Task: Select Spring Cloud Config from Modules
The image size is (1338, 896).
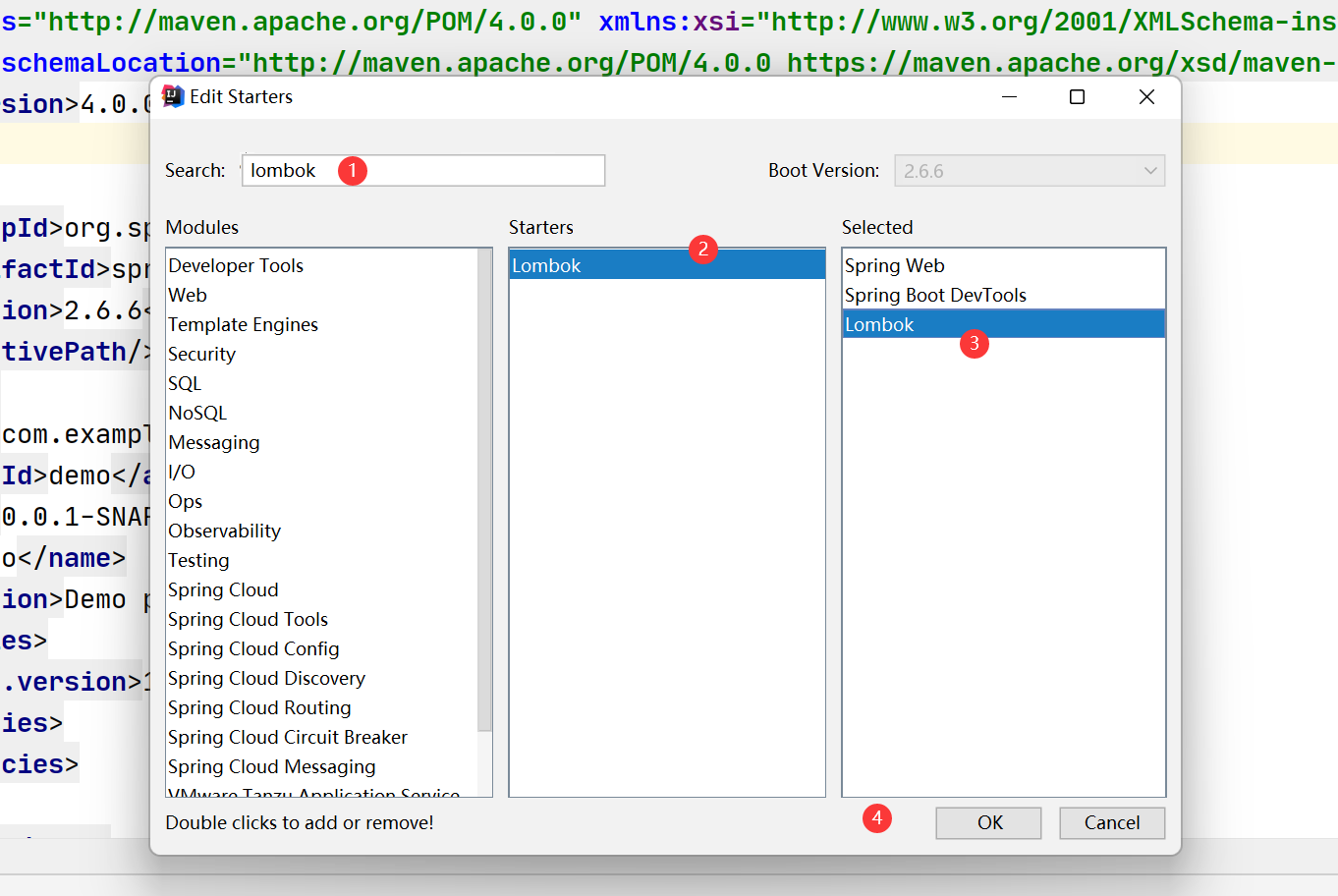Action: (x=253, y=648)
